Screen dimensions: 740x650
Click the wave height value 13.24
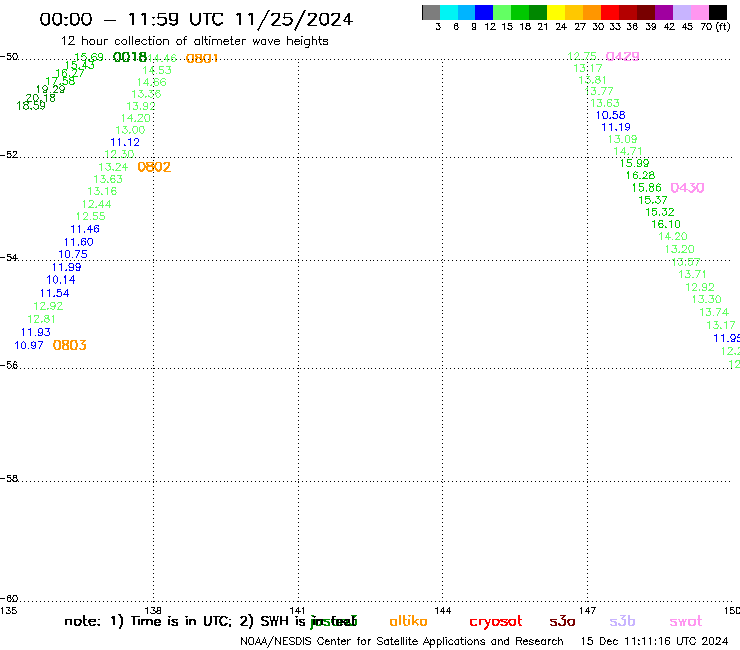113,167
